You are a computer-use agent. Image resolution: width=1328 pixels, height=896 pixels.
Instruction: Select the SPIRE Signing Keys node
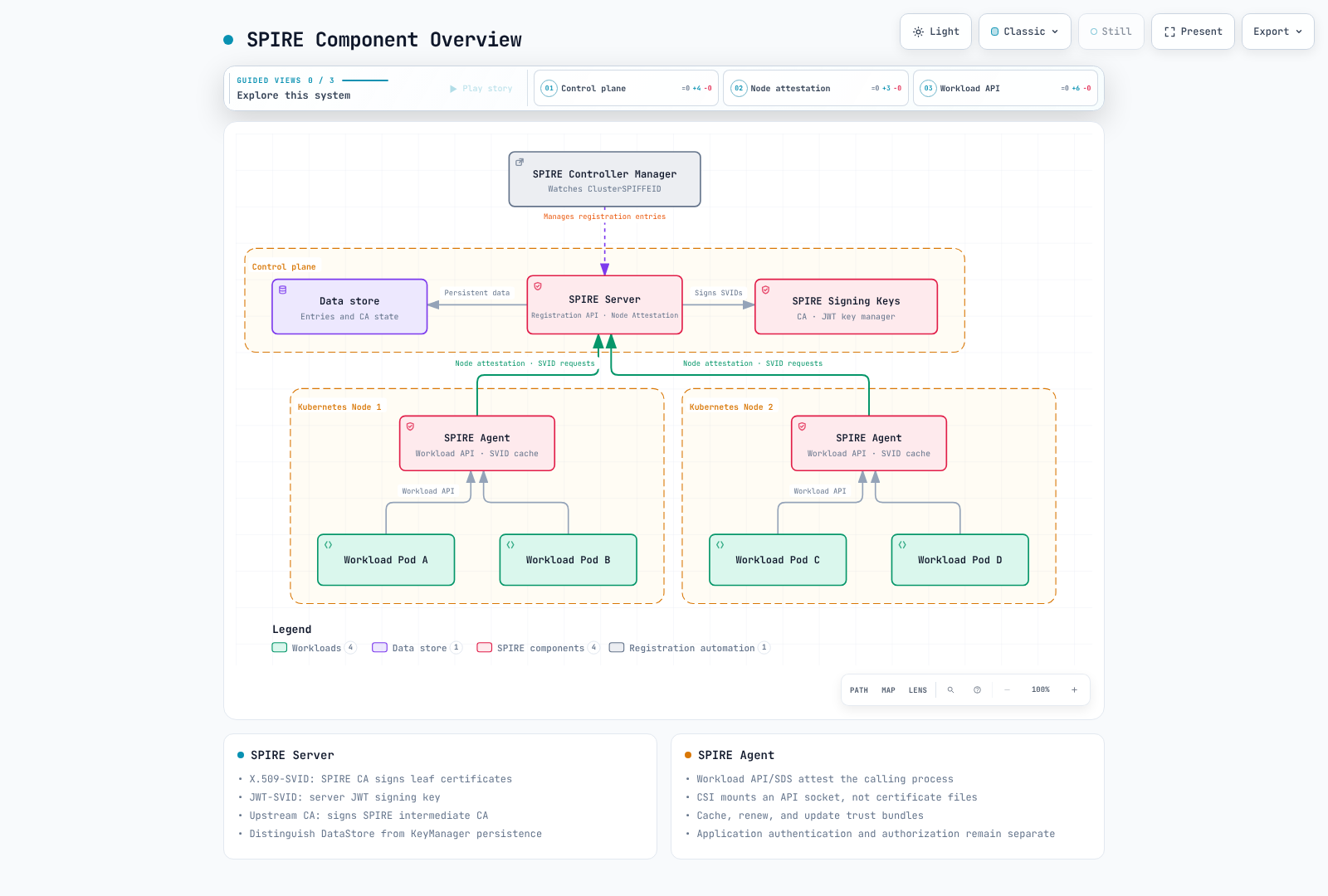[x=846, y=307]
